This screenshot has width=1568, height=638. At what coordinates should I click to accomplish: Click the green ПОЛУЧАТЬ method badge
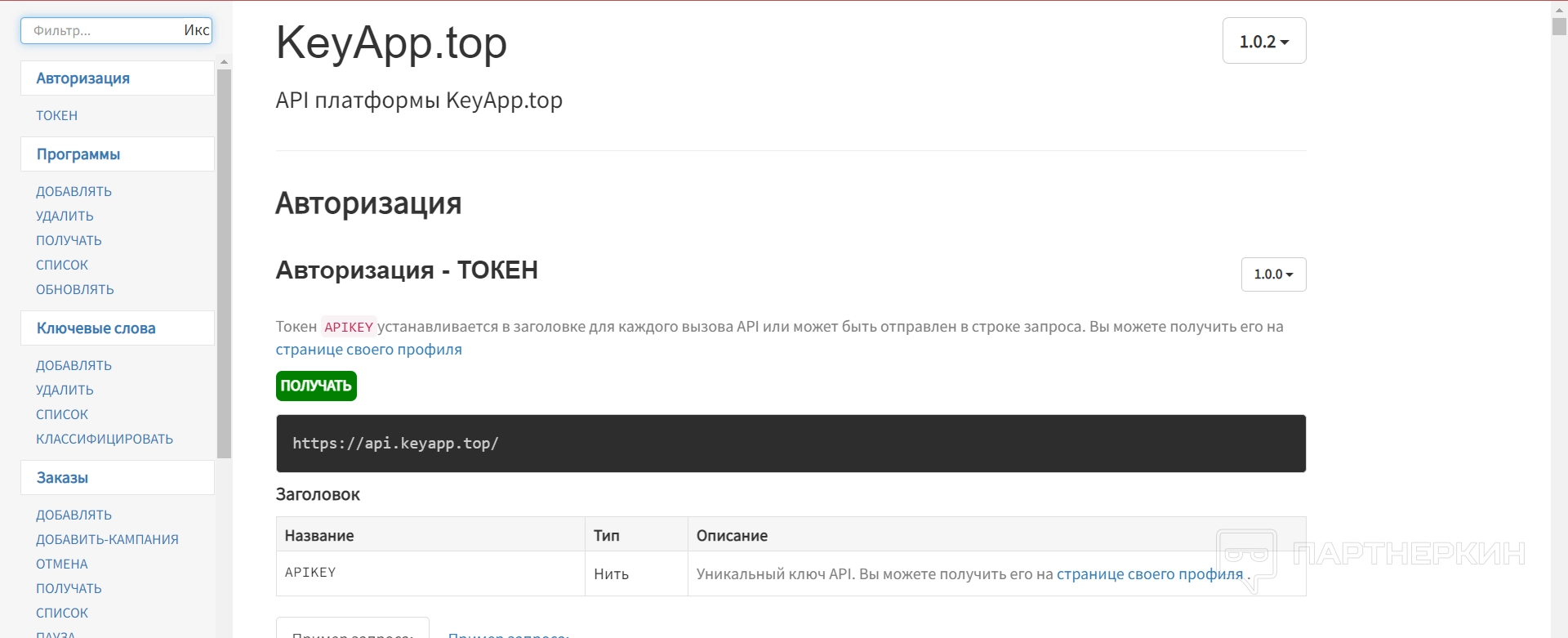click(316, 386)
